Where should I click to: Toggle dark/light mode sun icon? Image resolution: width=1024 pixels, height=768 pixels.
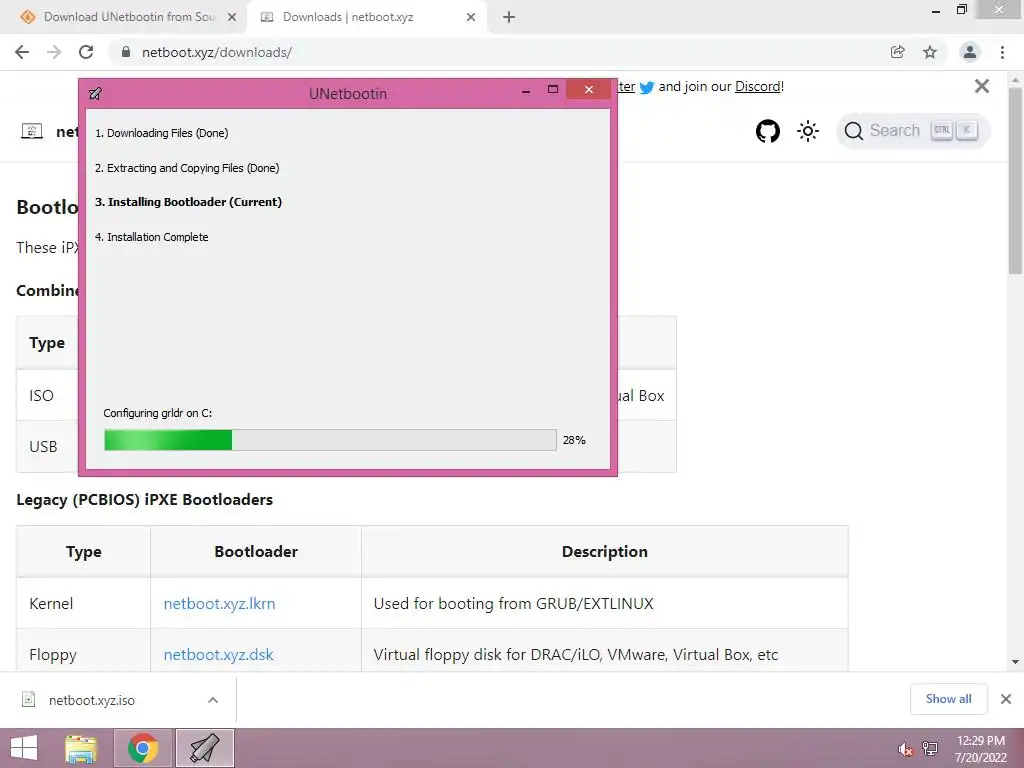(x=808, y=131)
